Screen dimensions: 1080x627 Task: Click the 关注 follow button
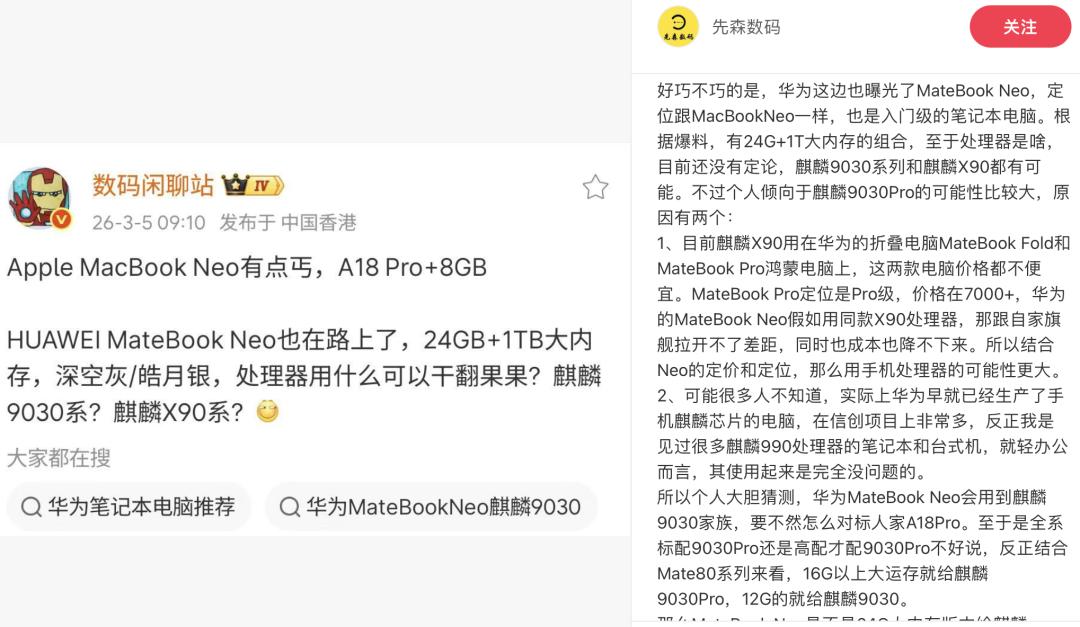tap(1020, 27)
